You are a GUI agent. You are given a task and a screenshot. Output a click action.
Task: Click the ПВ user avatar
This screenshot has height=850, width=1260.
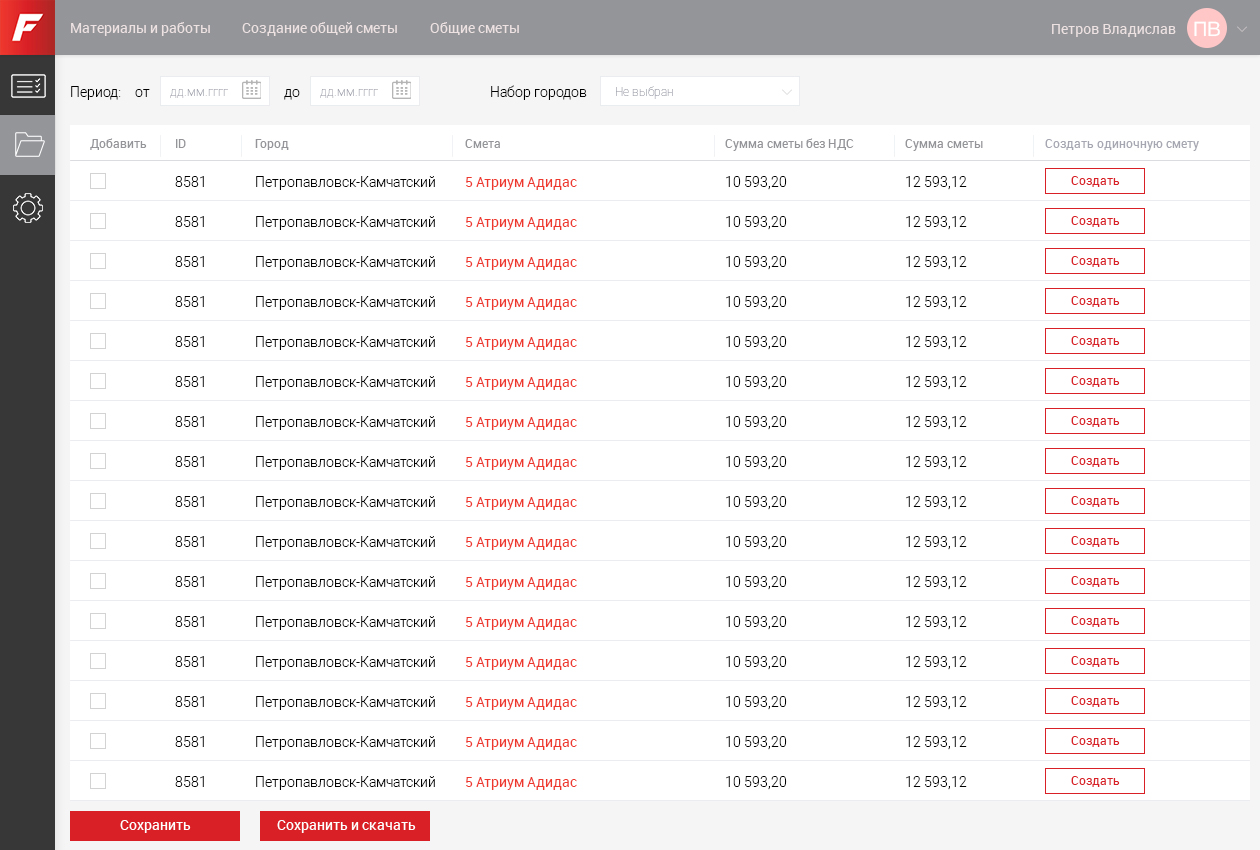click(x=1206, y=28)
